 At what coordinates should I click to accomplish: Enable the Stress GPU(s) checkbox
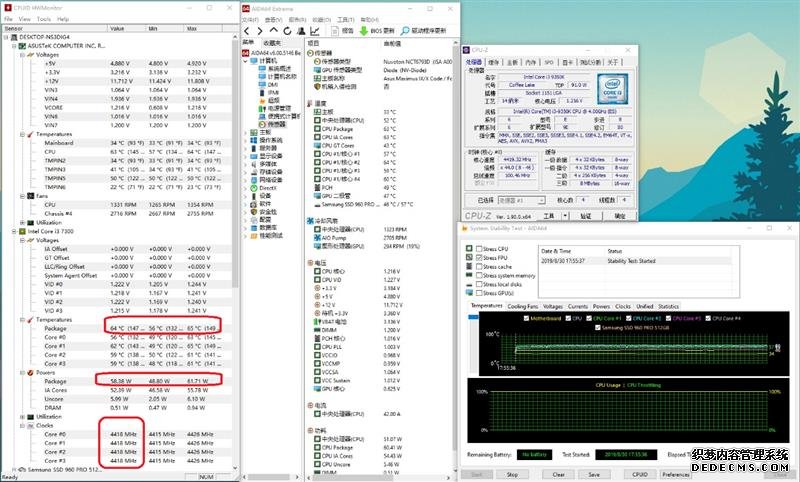click(479, 293)
